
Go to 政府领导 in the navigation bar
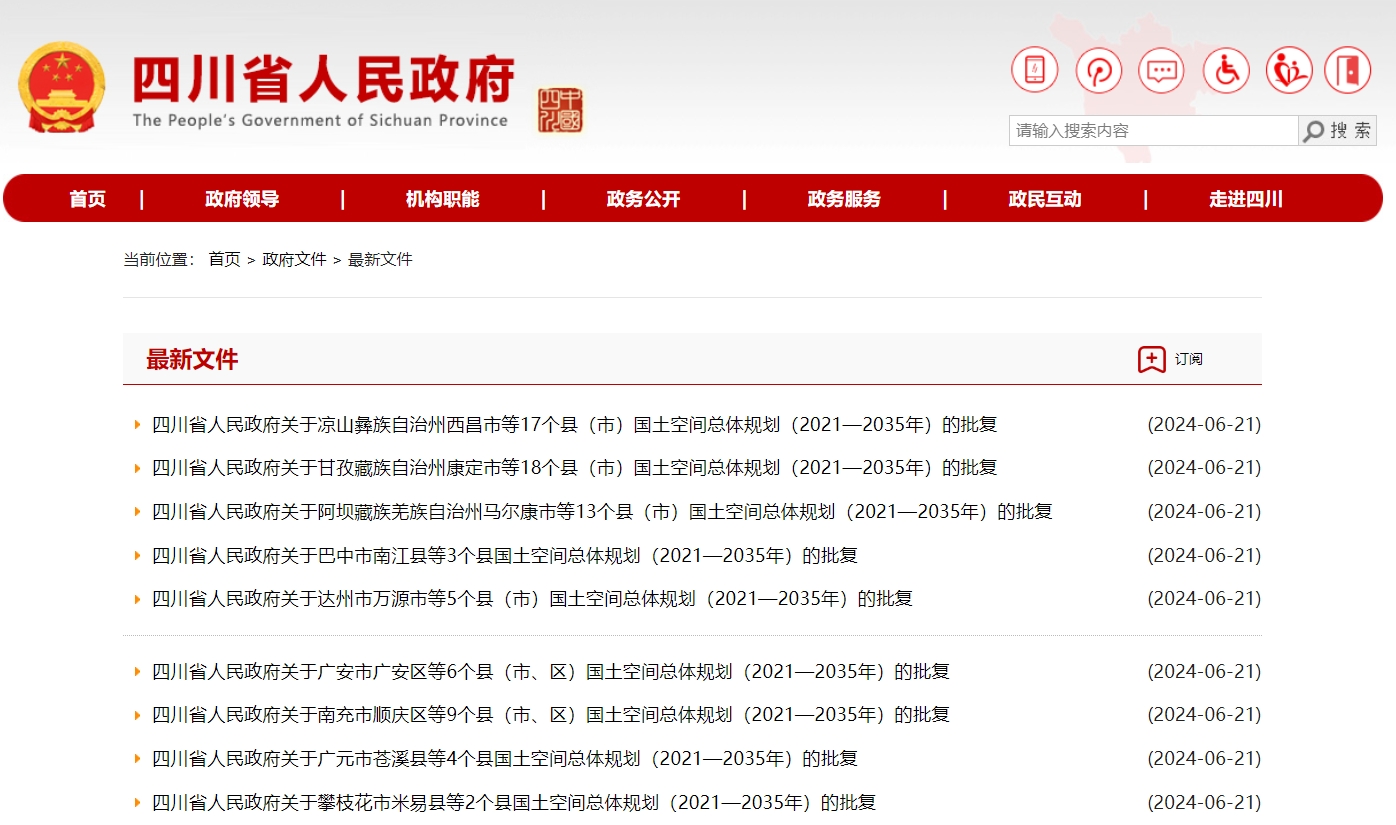[x=242, y=199]
